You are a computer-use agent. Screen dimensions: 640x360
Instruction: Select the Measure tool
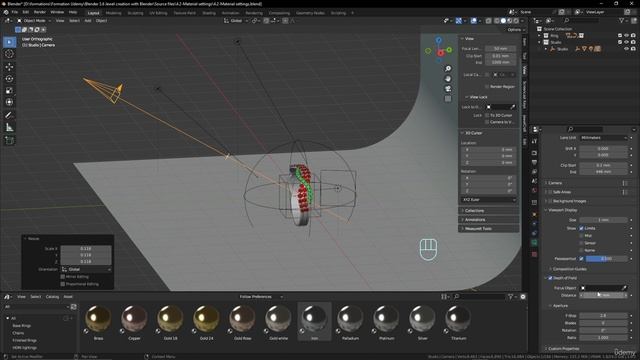9,128
